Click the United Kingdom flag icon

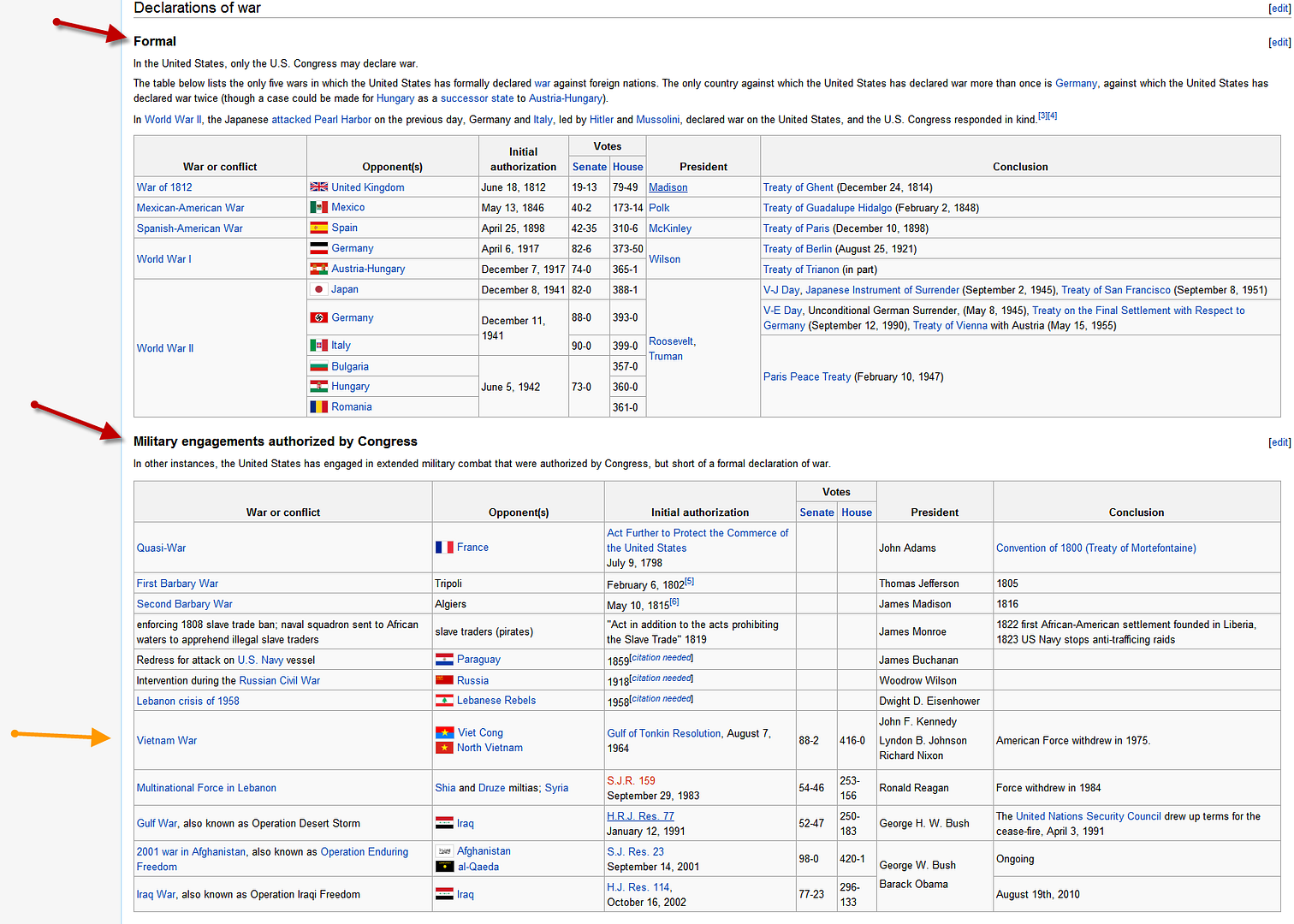point(318,187)
